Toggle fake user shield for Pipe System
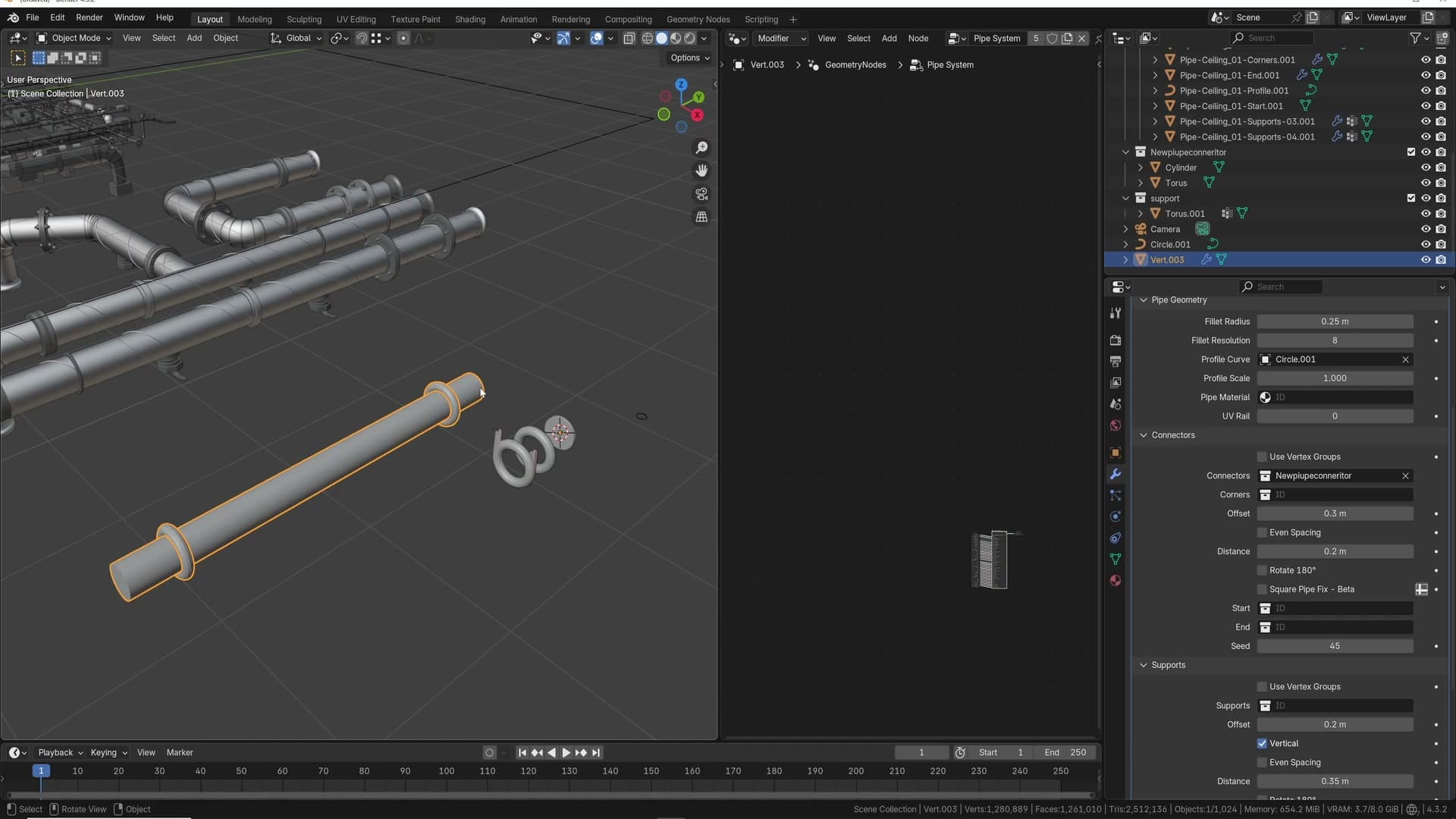1456x819 pixels. [x=1052, y=38]
